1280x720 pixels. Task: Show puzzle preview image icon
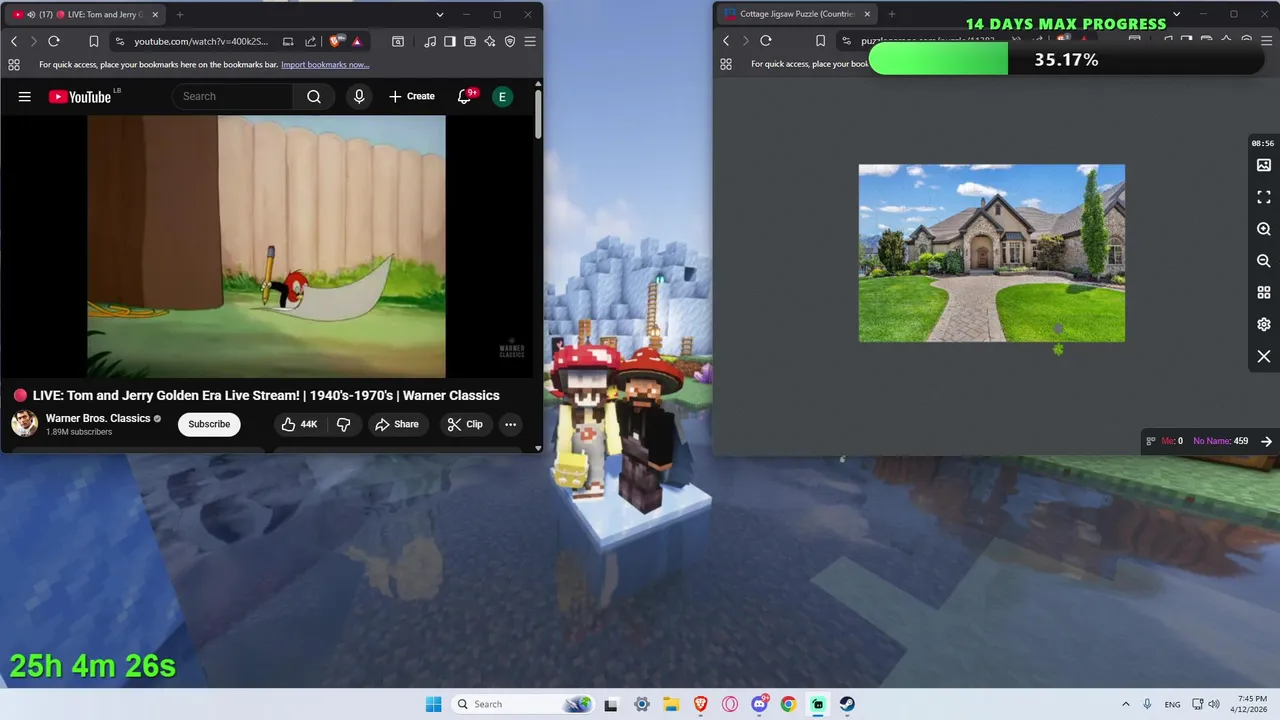point(1264,165)
